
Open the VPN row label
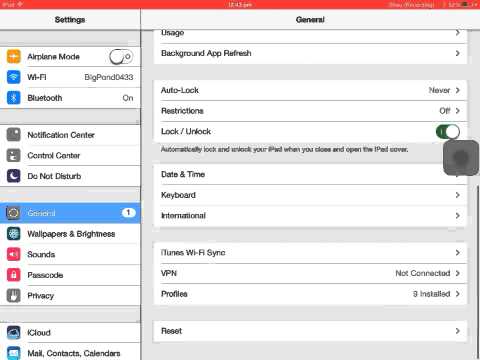[x=169, y=273]
